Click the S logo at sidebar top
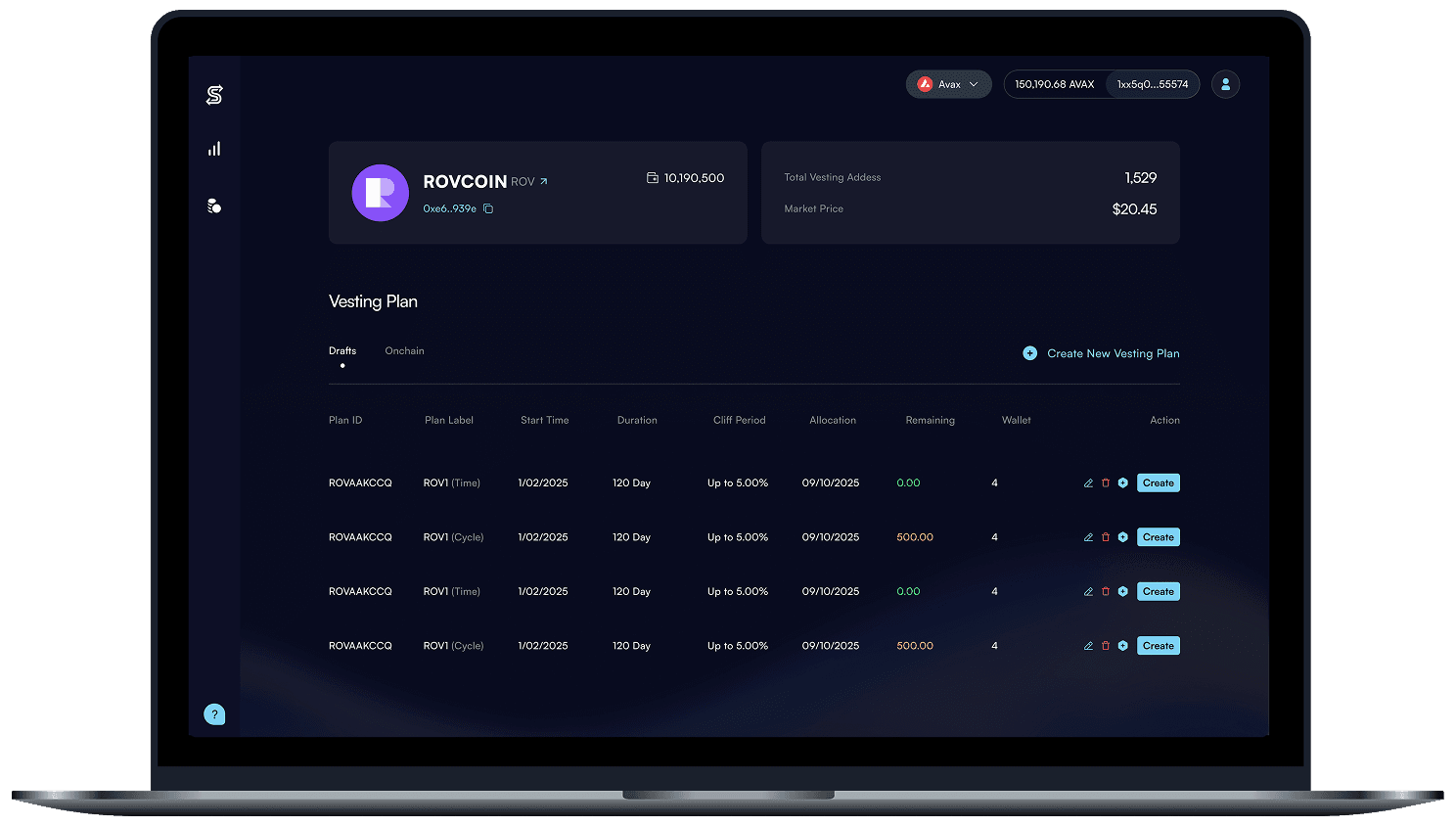Screen dimensions: 1456x826 [x=214, y=94]
